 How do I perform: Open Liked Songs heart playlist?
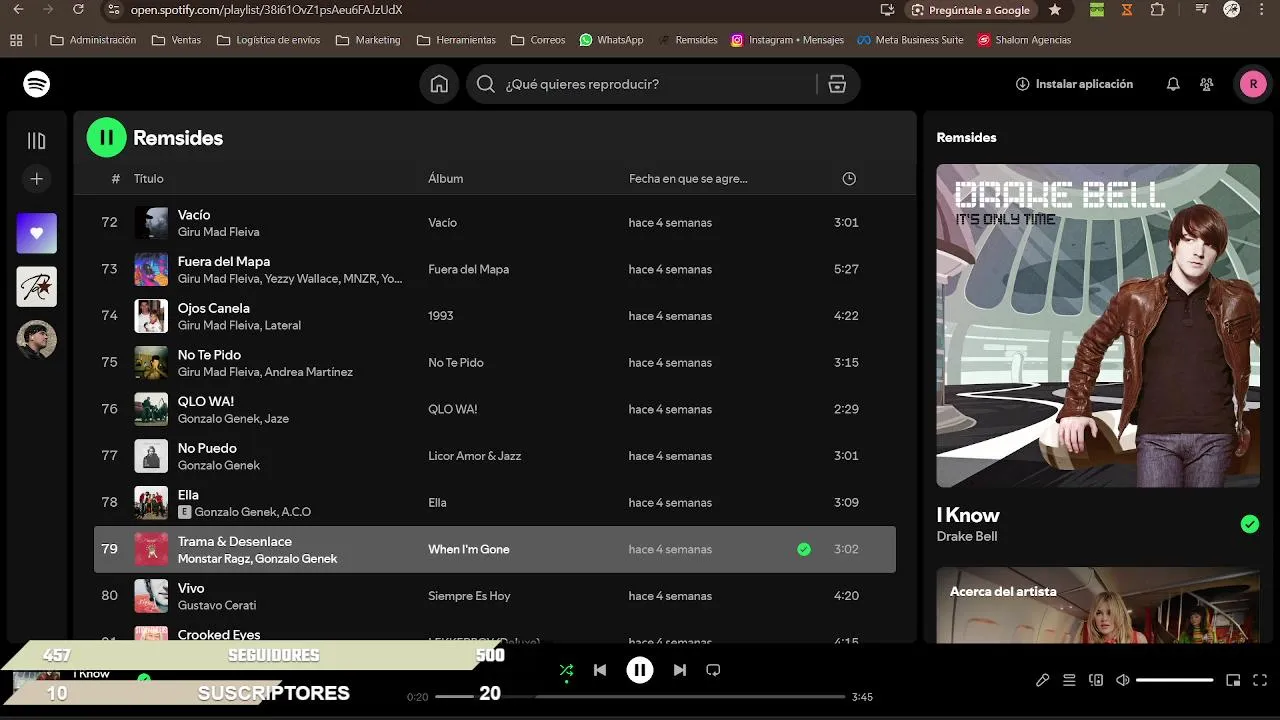37,233
